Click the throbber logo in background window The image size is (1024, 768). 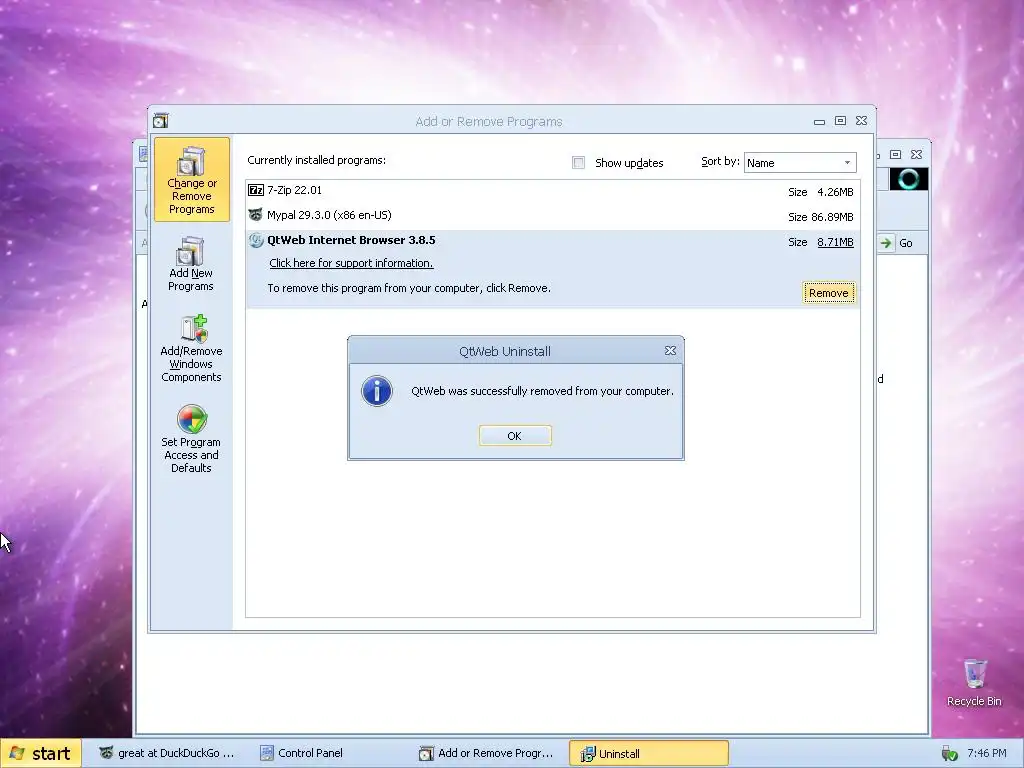[x=908, y=179]
